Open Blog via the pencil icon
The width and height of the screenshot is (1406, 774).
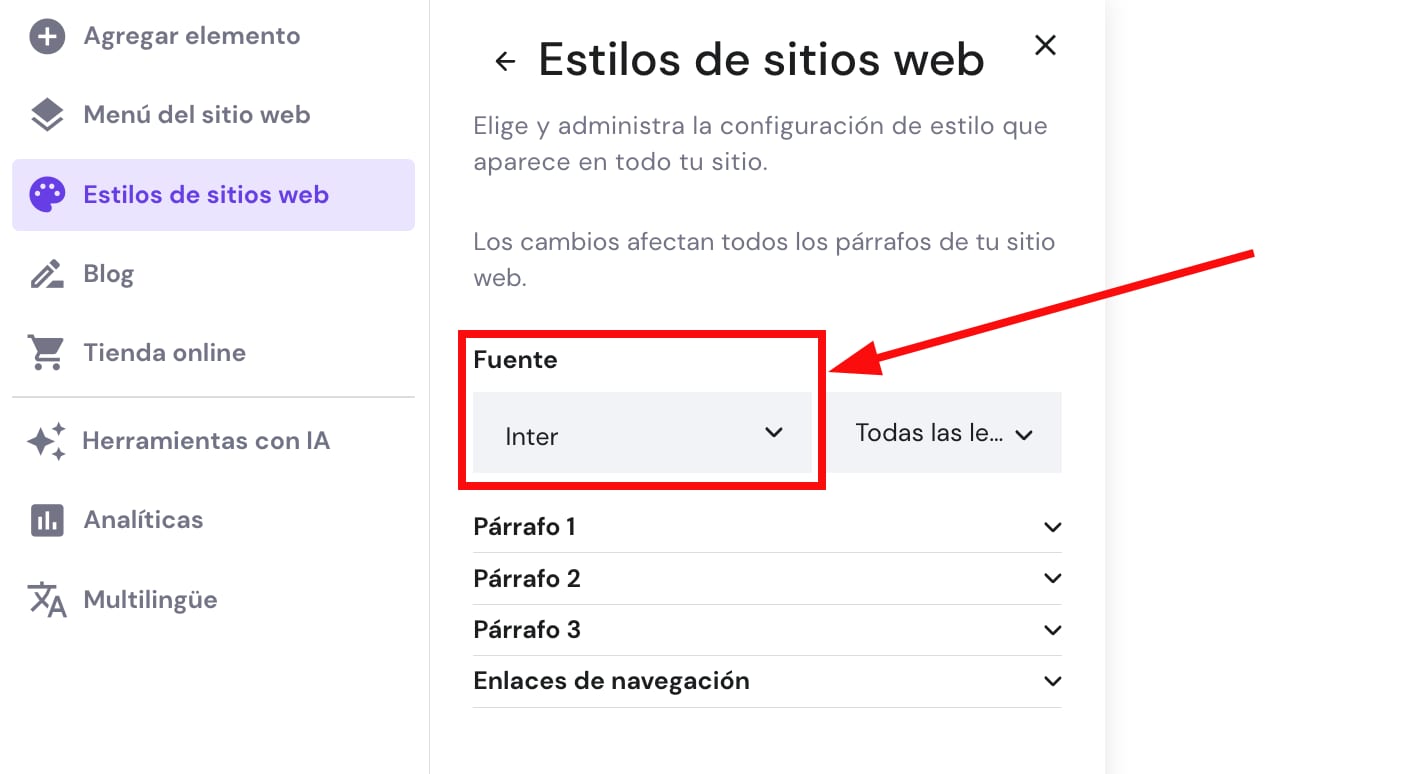(46, 272)
